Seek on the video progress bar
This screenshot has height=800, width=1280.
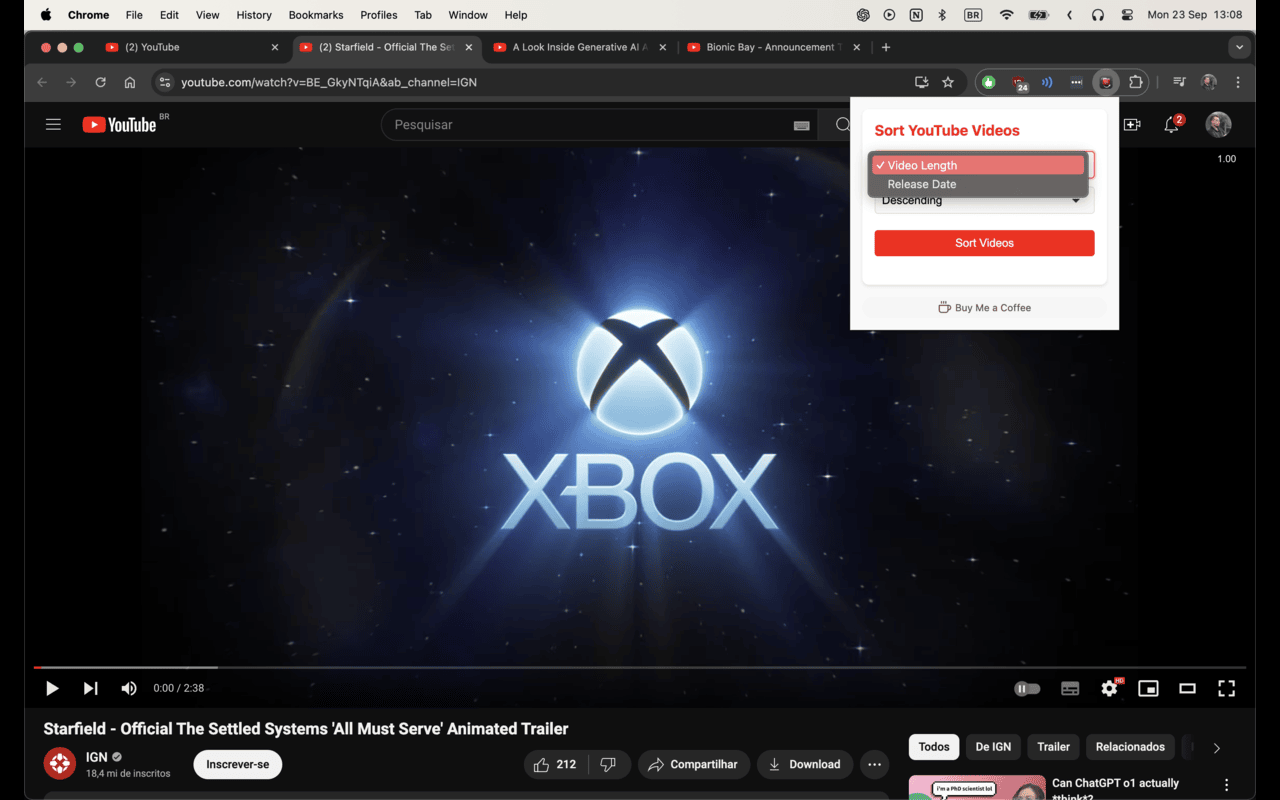point(640,667)
